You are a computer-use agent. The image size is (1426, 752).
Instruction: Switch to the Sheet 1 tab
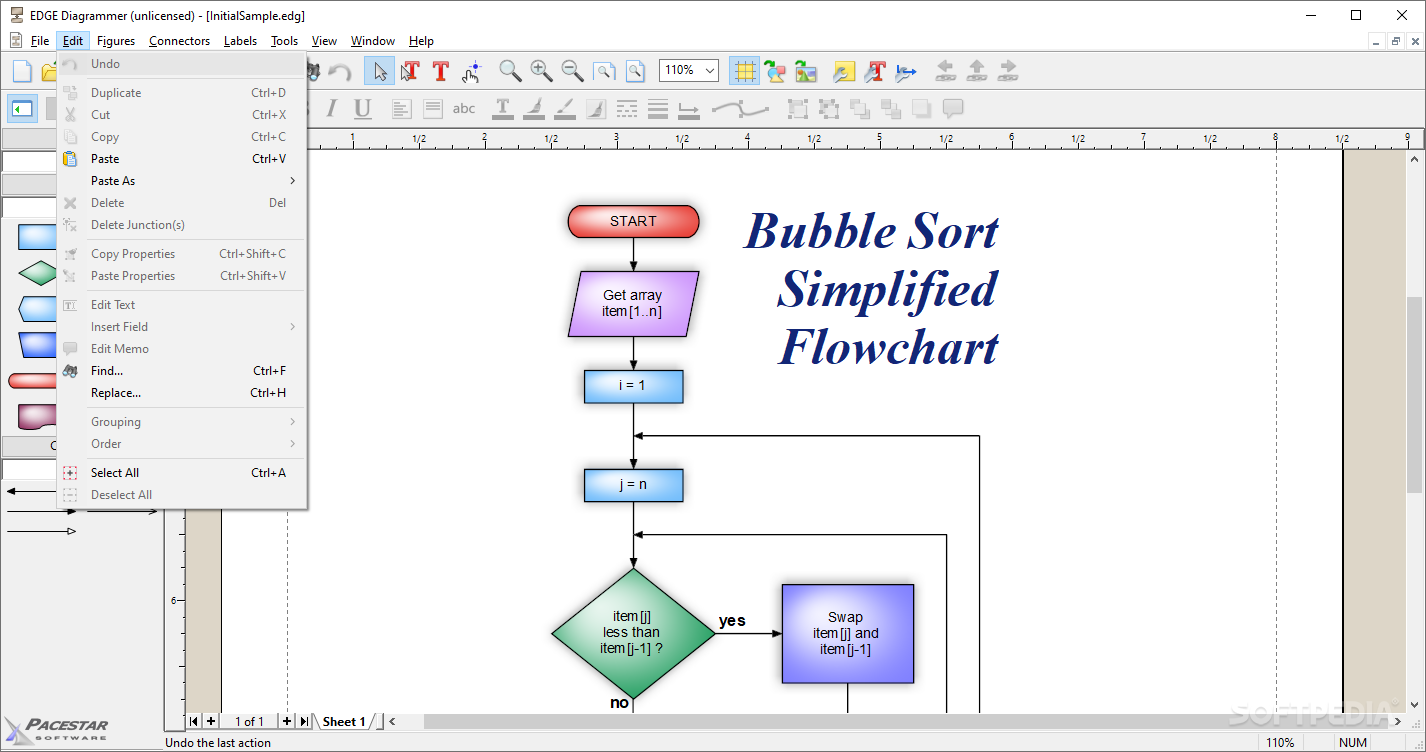point(344,721)
